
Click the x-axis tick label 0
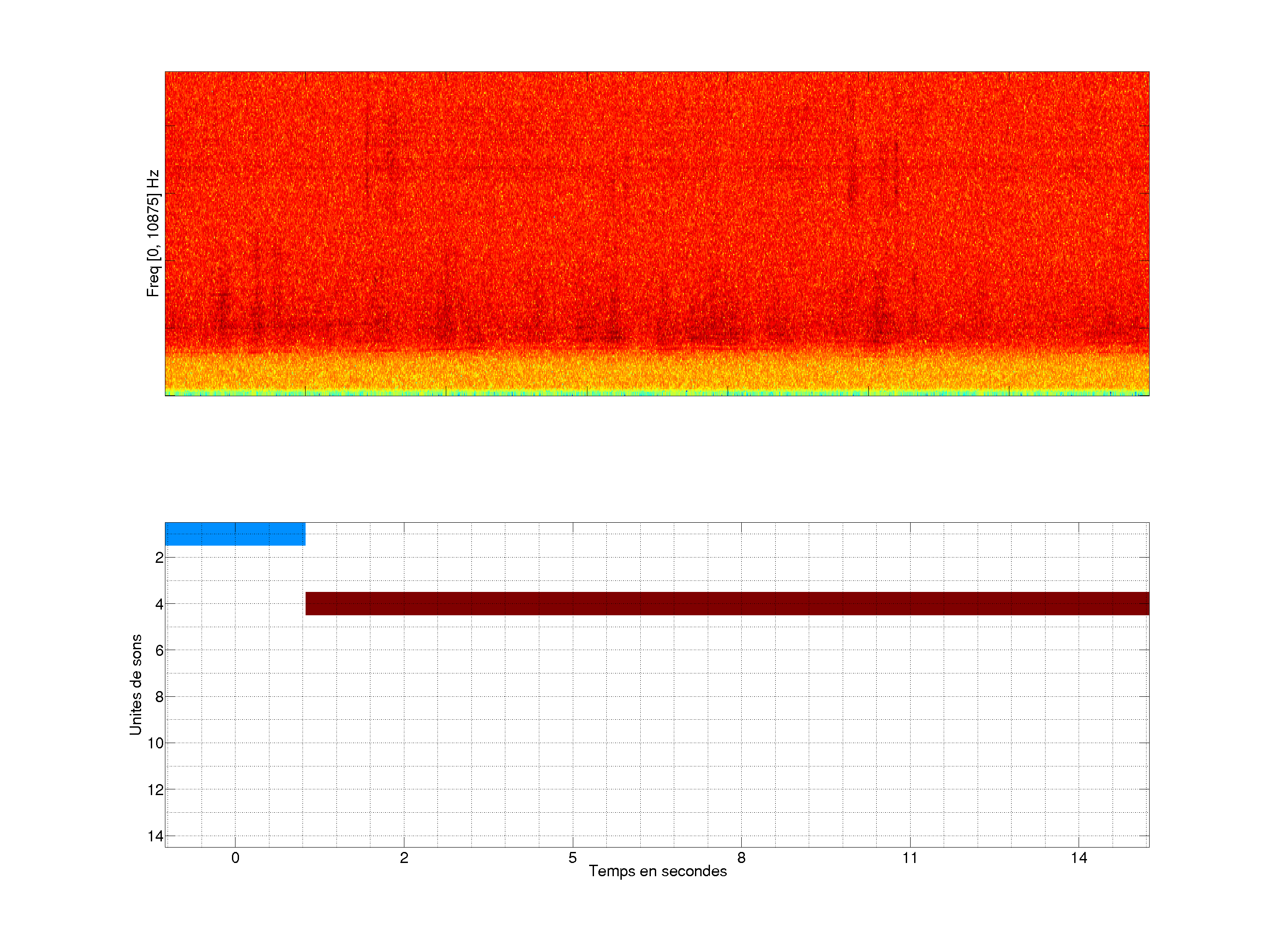pyautogui.click(x=235, y=858)
